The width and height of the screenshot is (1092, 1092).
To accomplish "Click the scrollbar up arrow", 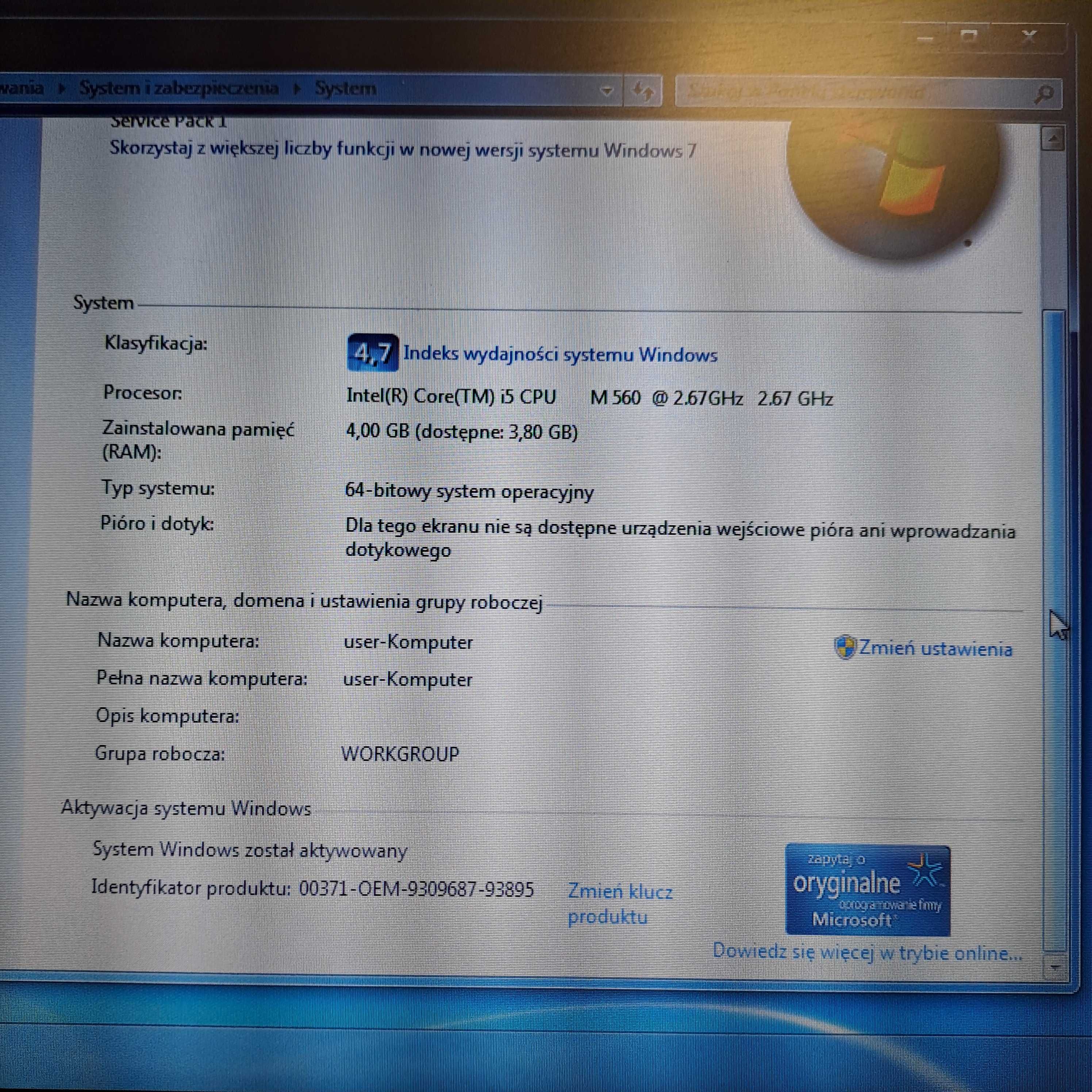I will pos(1053,138).
